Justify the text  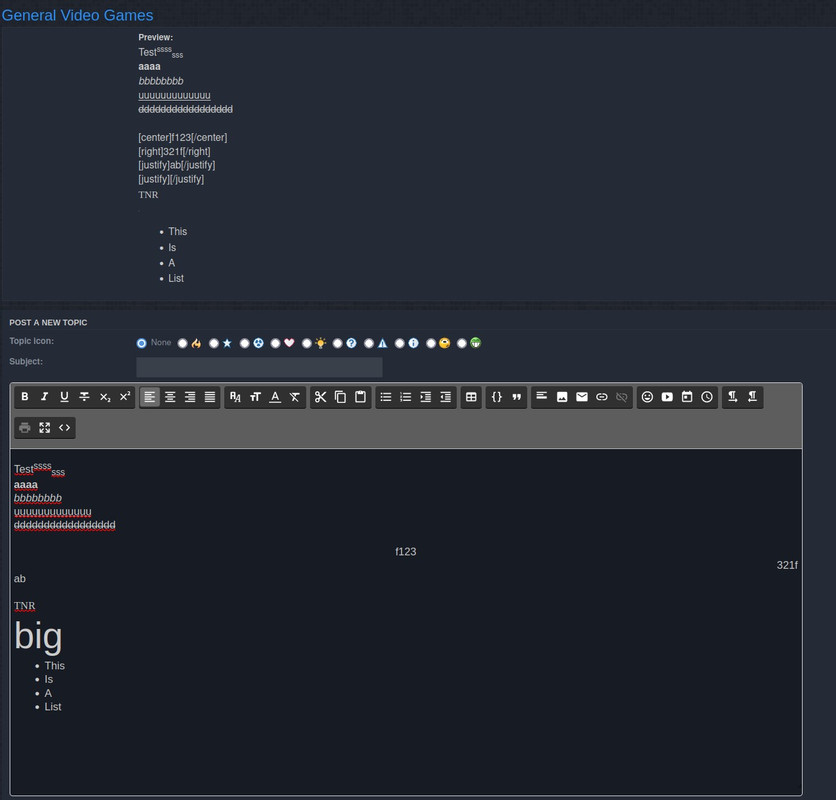coord(210,397)
